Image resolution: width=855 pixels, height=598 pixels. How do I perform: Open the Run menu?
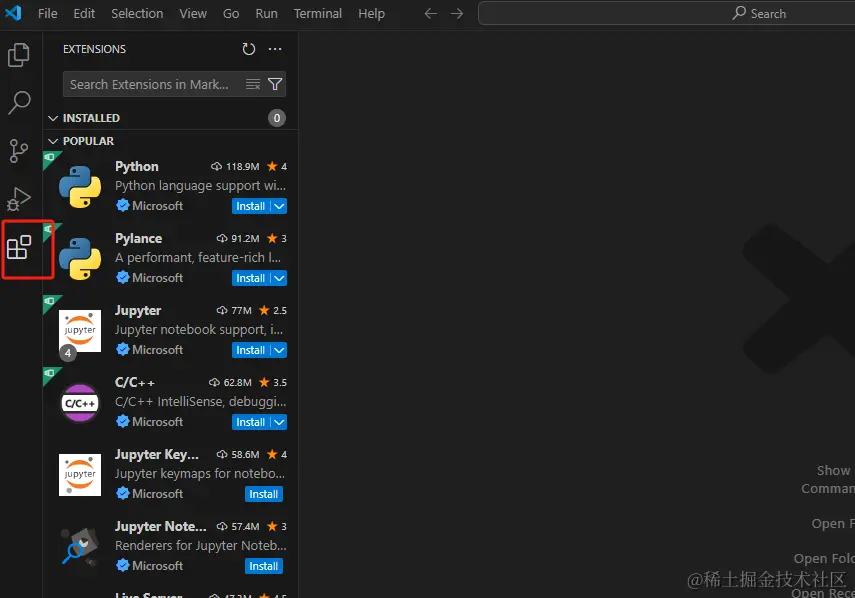point(266,13)
